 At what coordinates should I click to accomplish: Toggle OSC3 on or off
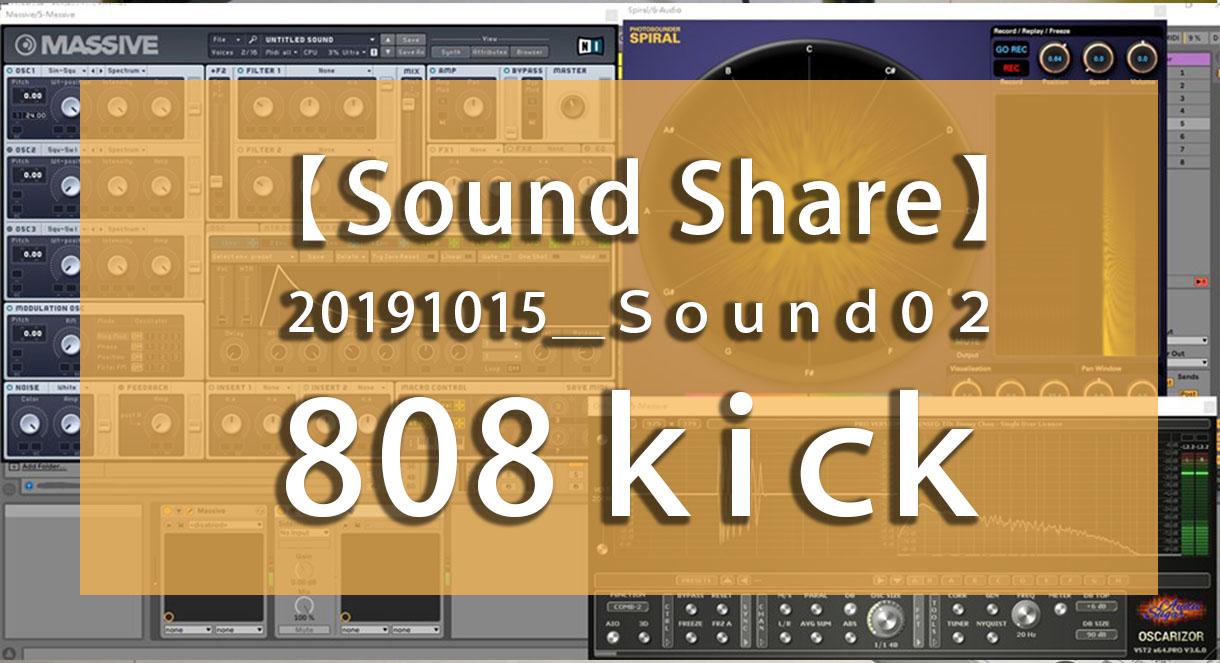click(10, 229)
